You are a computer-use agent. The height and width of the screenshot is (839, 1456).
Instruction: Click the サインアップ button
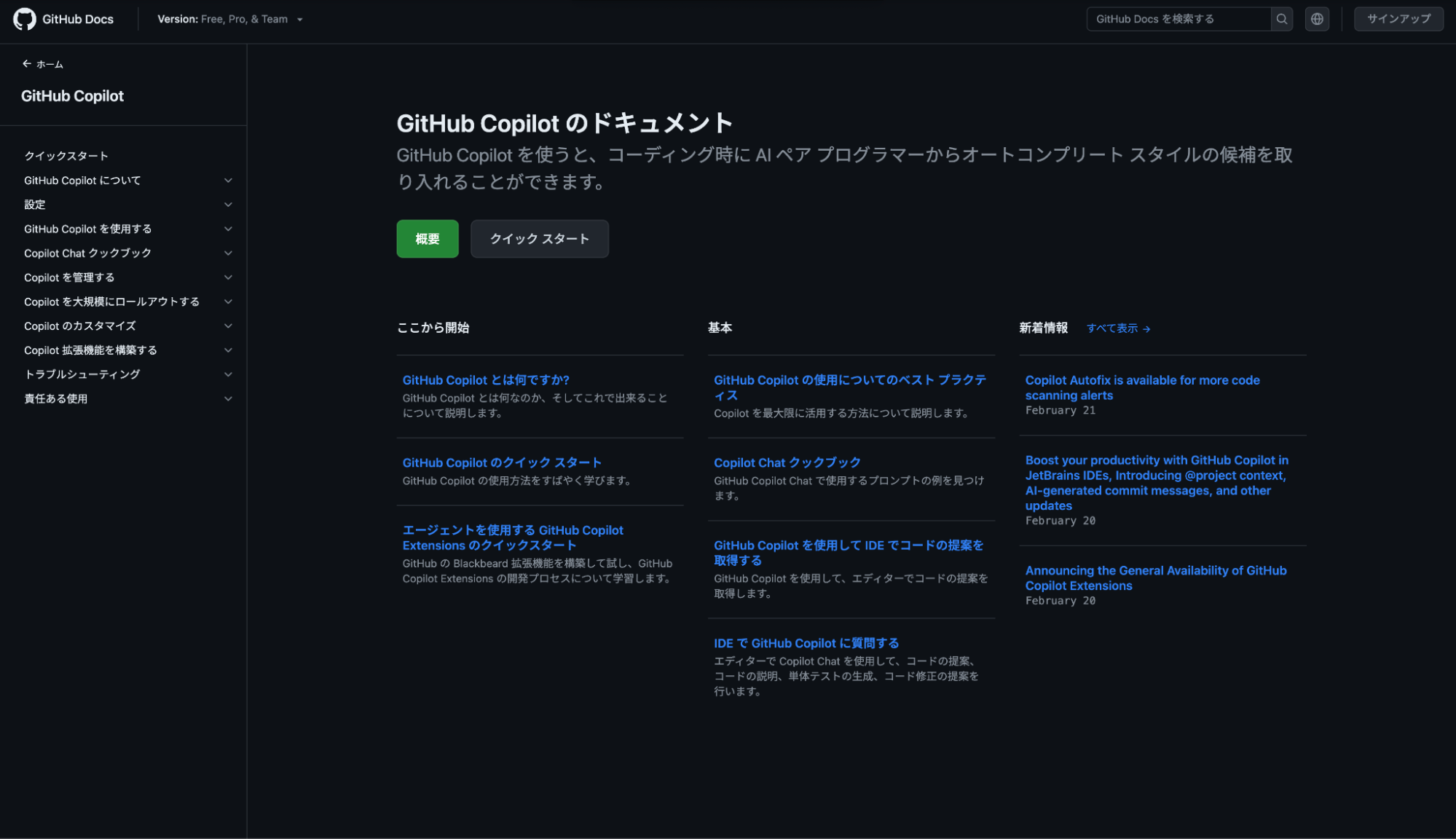pyautogui.click(x=1398, y=19)
